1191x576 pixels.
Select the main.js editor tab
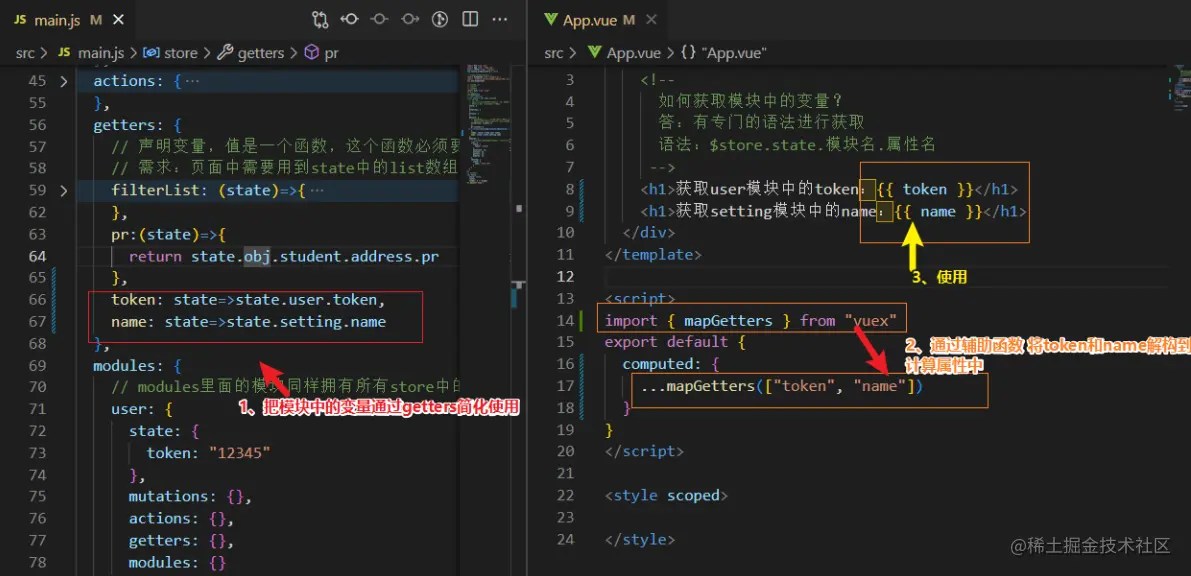[67, 21]
